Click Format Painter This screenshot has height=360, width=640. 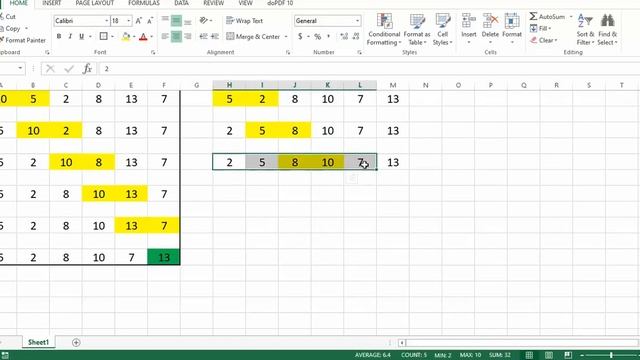pos(23,40)
